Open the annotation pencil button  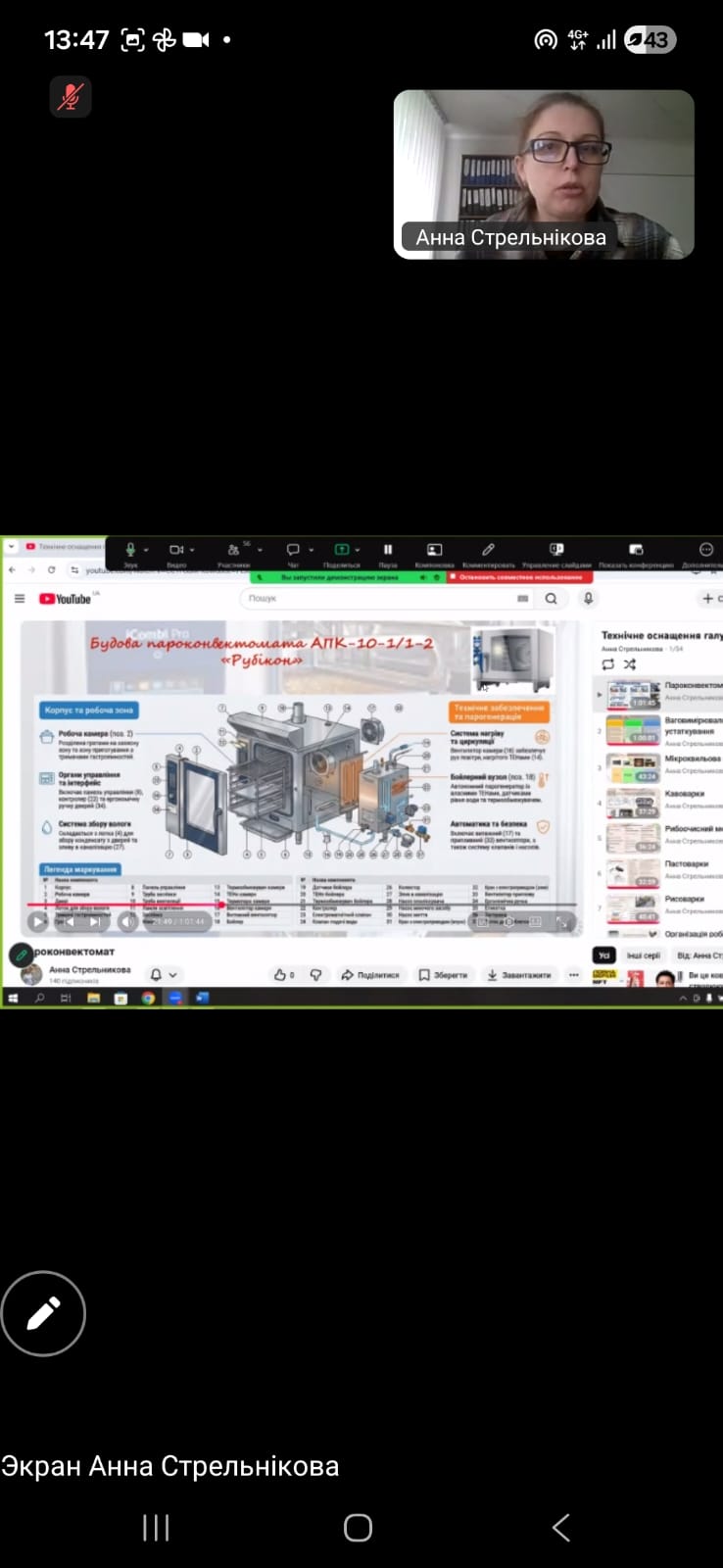[43, 1313]
